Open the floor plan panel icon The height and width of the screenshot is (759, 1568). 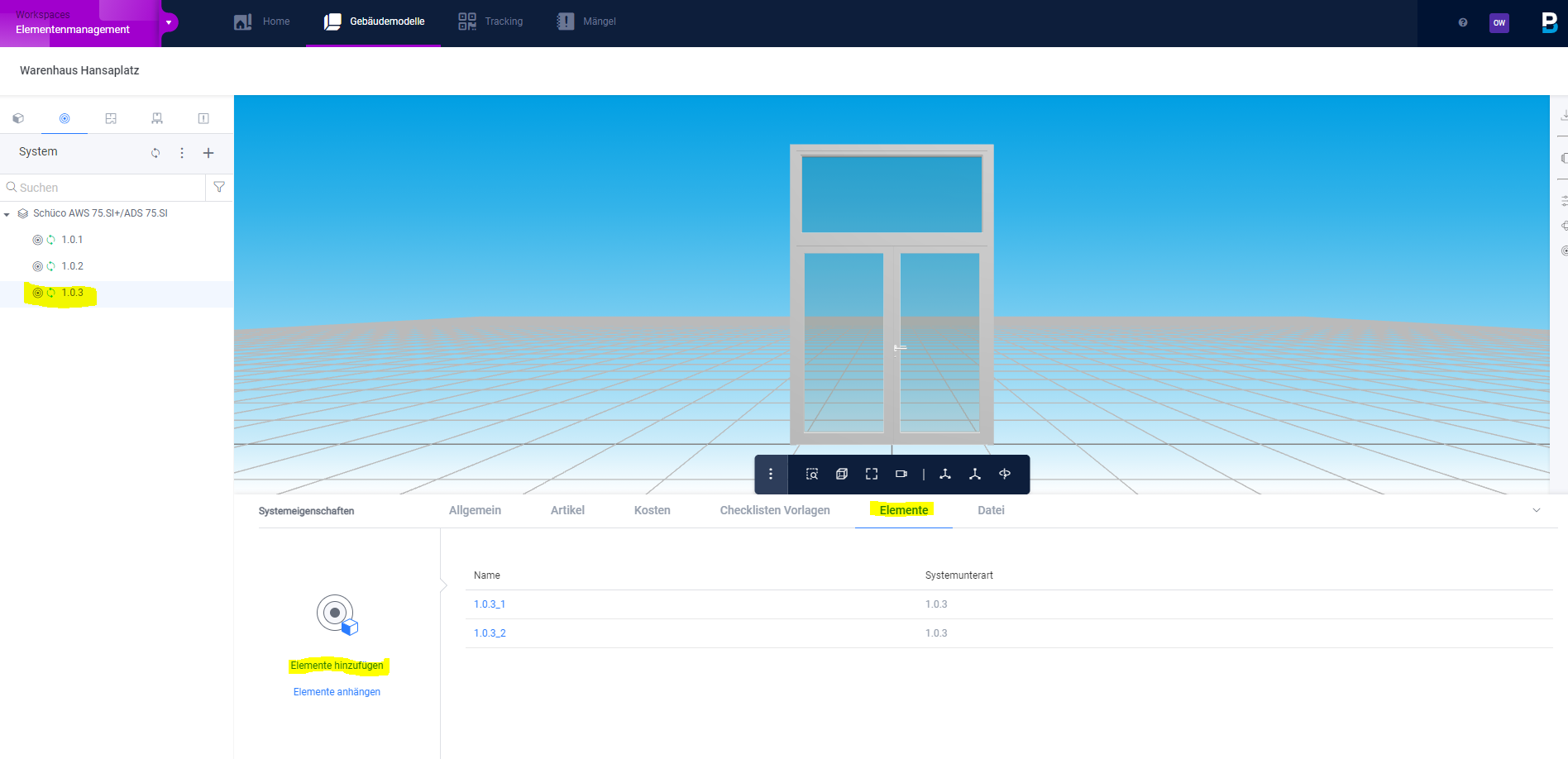[111, 118]
